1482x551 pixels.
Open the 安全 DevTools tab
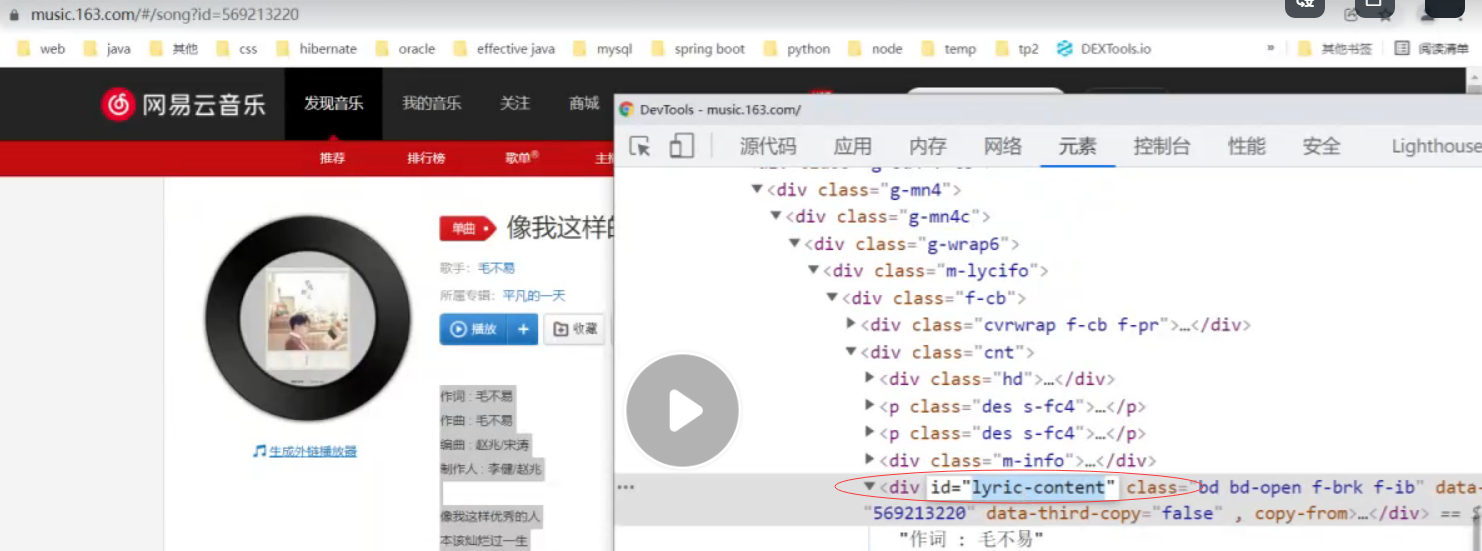click(x=1322, y=146)
